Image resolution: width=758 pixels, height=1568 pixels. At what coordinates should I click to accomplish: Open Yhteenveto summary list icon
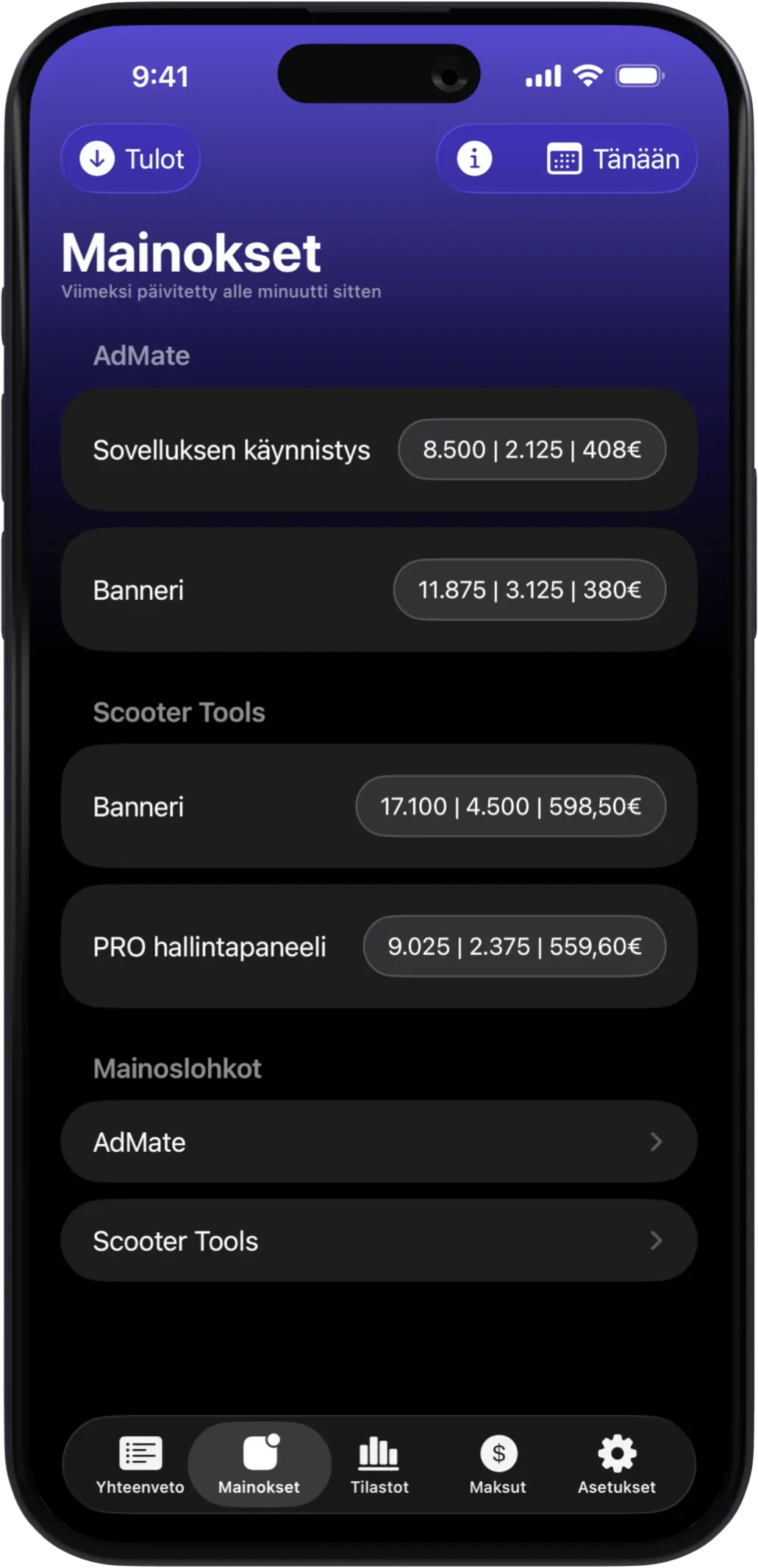(140, 1453)
